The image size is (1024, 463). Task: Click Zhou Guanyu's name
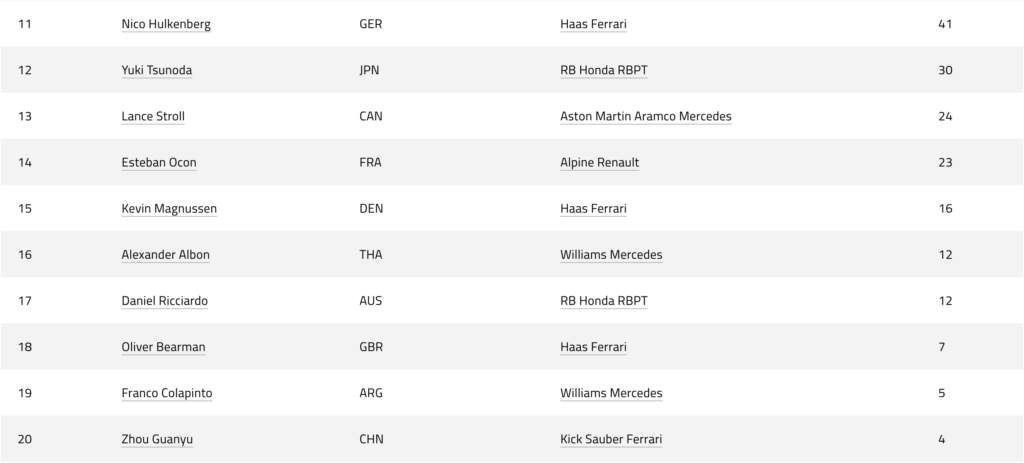coord(157,439)
